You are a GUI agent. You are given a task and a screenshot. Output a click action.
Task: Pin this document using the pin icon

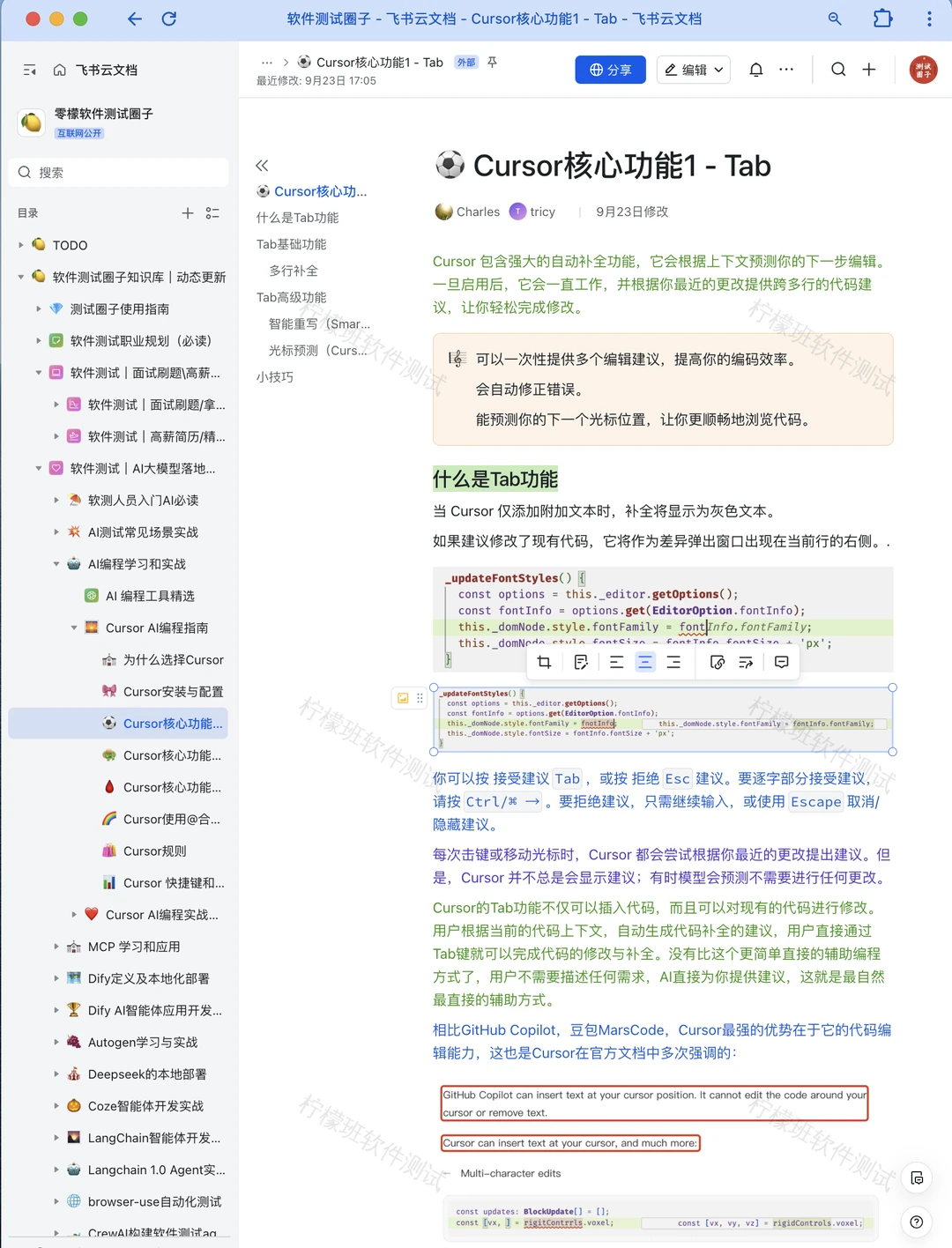(492, 63)
